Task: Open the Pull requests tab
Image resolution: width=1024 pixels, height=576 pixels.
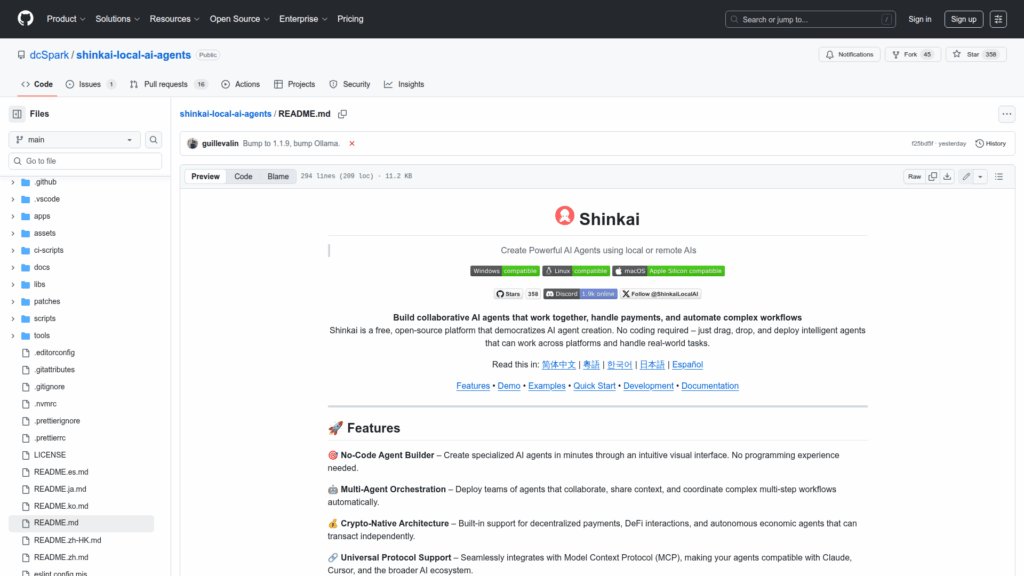Action: tap(166, 84)
